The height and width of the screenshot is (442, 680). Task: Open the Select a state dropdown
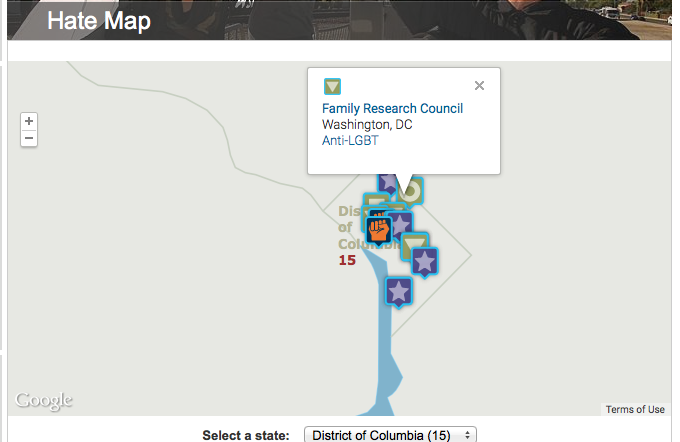pos(390,435)
